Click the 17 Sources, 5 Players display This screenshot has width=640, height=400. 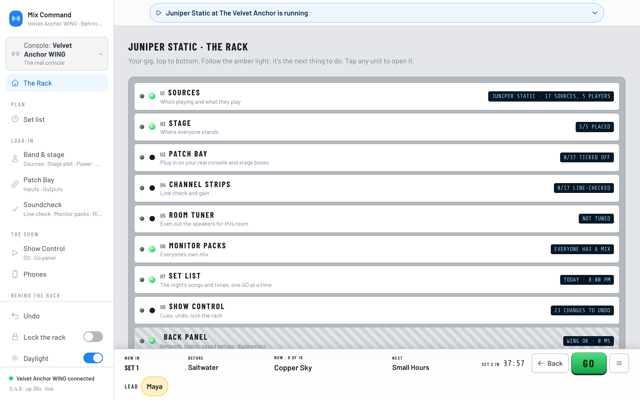coord(551,96)
